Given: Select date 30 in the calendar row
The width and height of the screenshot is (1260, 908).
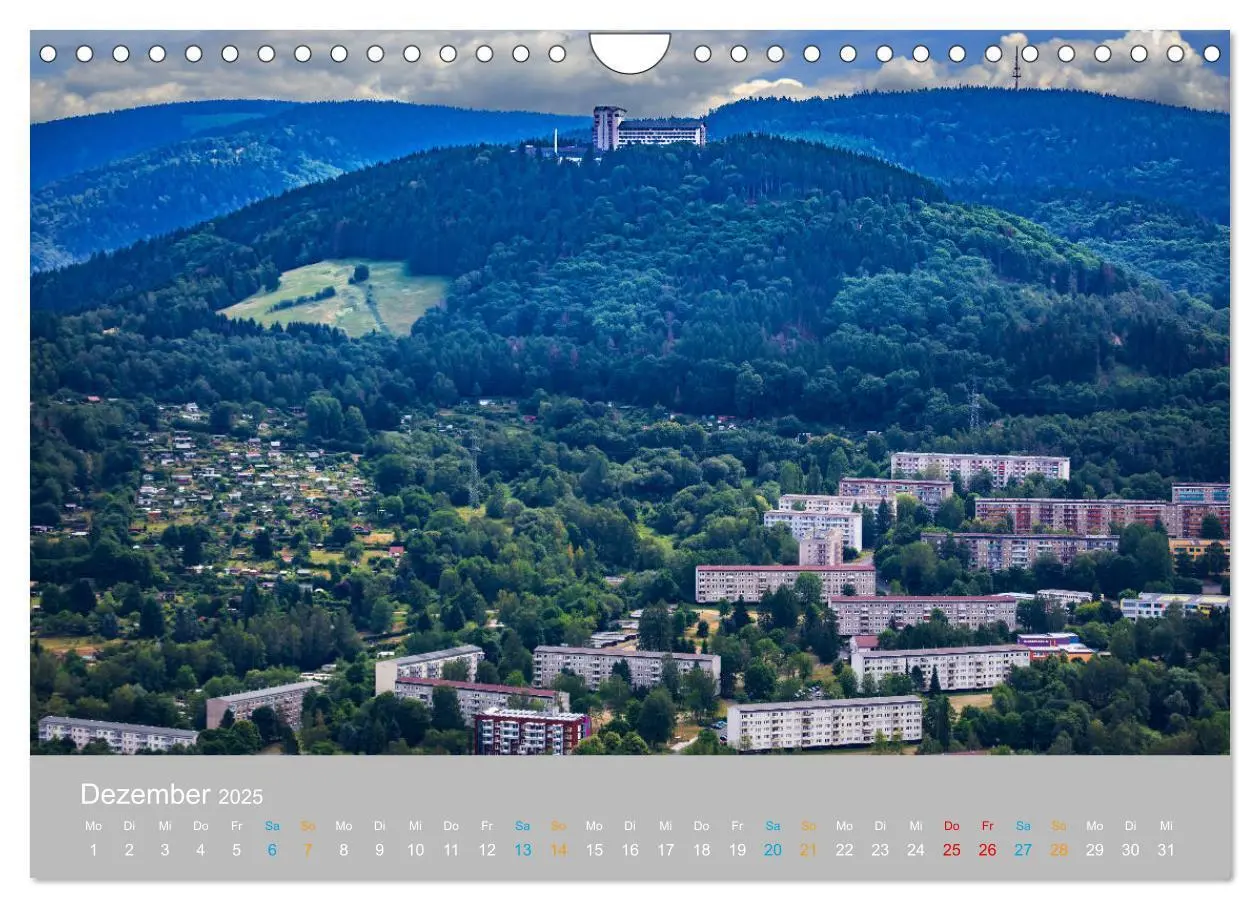Looking at the screenshot, I should tap(1131, 850).
